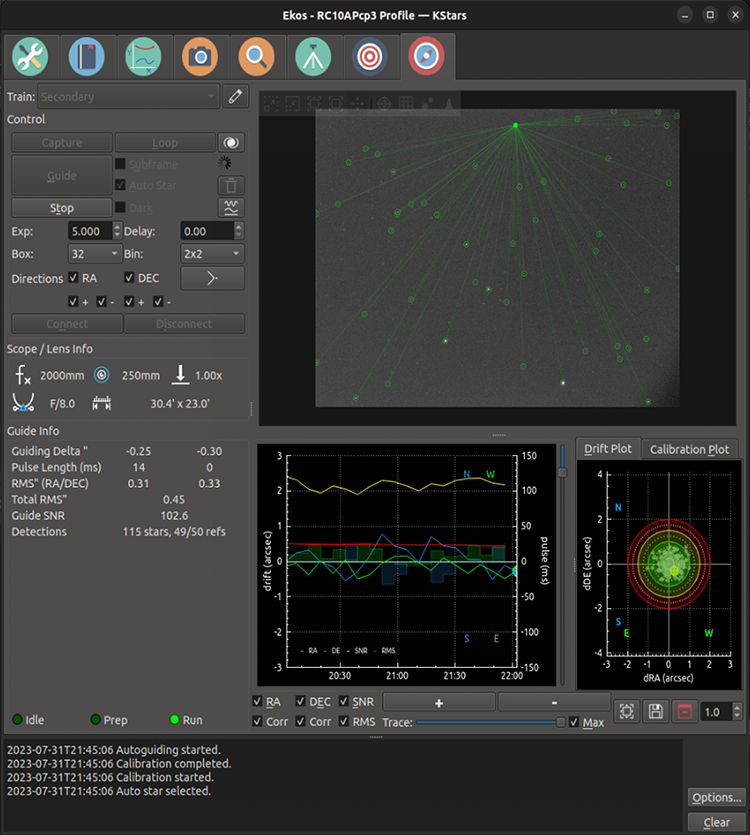Switch to the Calibration Plot tab
The height and width of the screenshot is (835, 750).
690,449
